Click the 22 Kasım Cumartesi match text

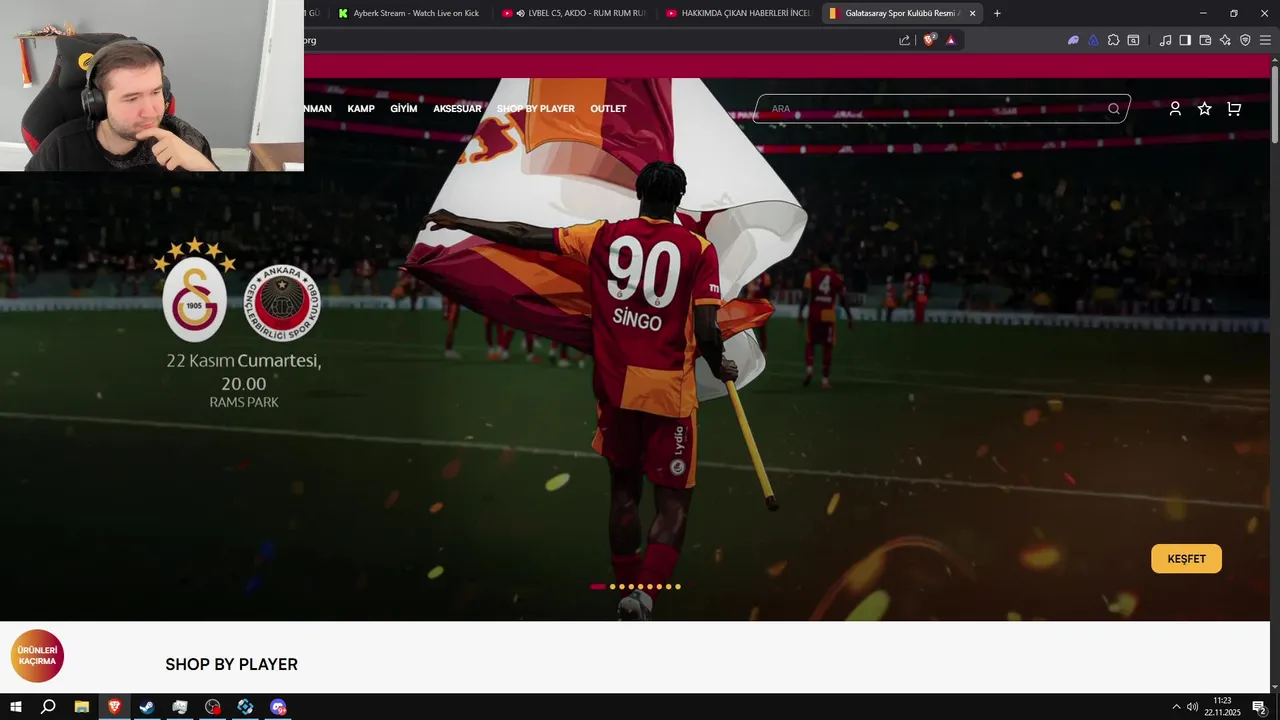click(x=244, y=372)
